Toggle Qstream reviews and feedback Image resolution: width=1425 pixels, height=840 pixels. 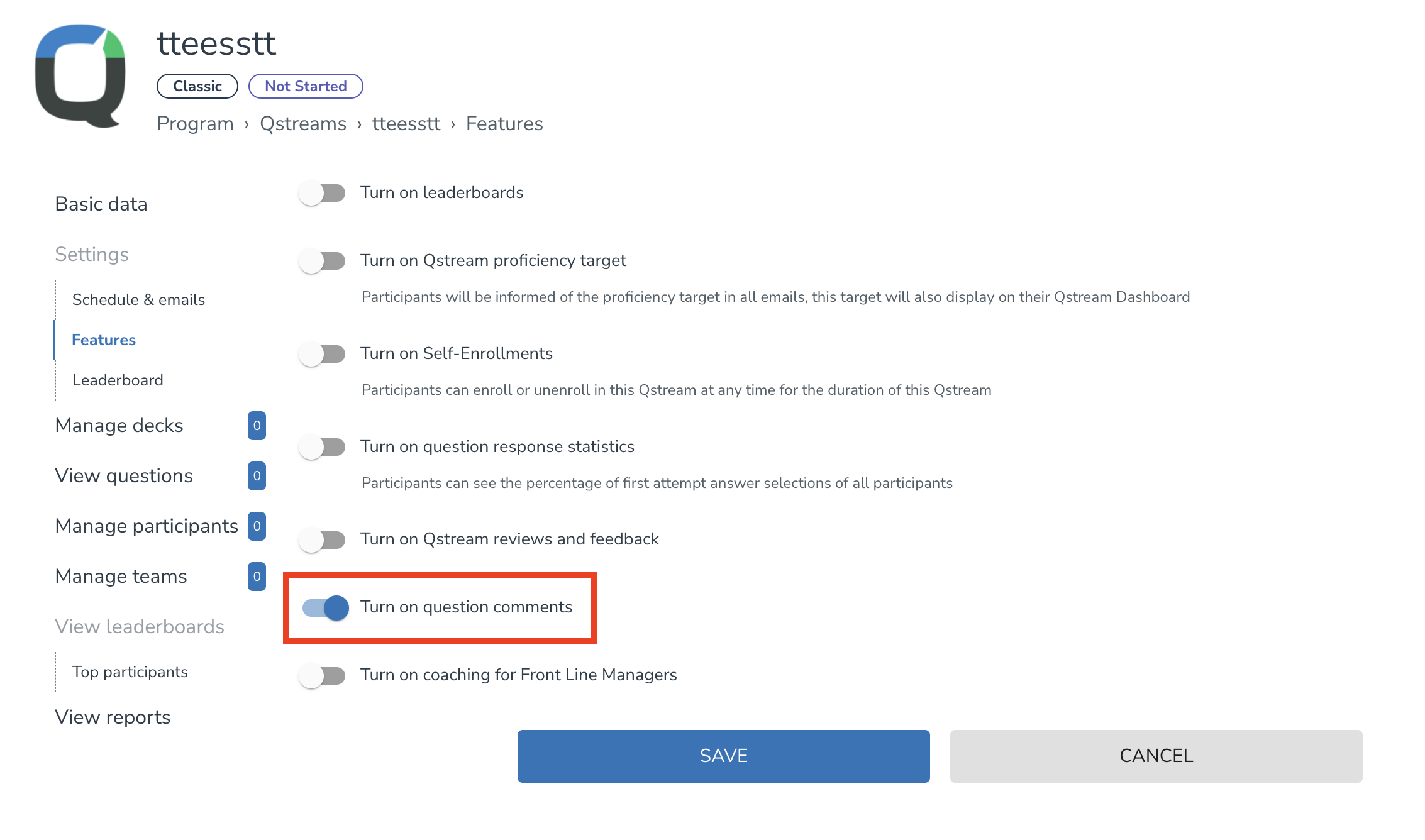[323, 539]
